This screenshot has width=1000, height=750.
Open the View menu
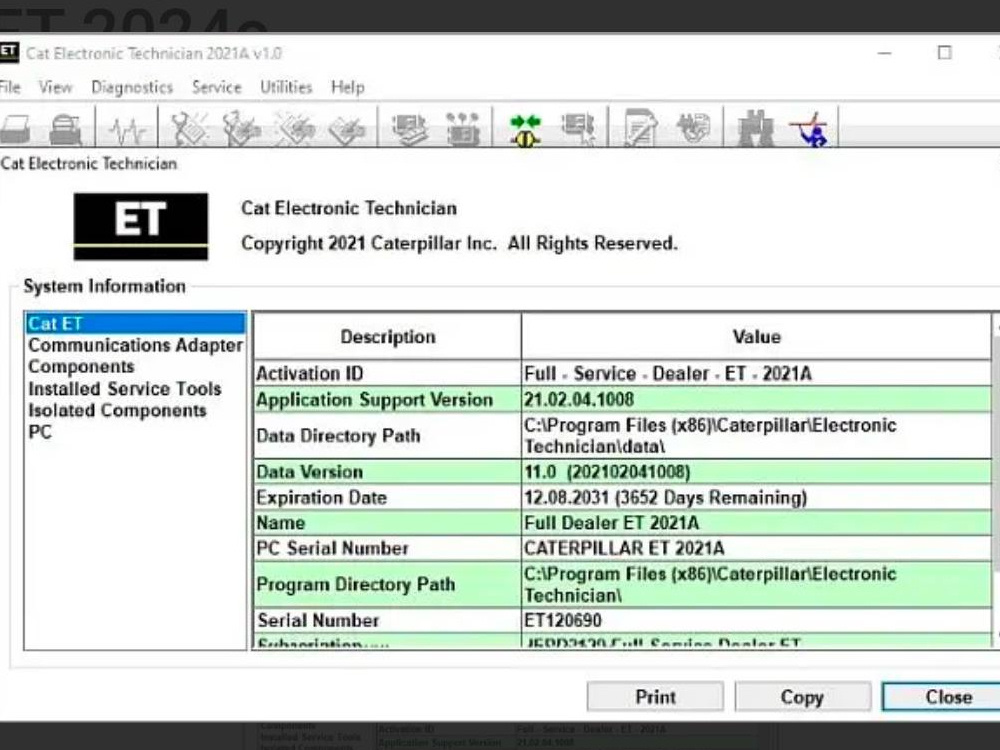(x=55, y=87)
